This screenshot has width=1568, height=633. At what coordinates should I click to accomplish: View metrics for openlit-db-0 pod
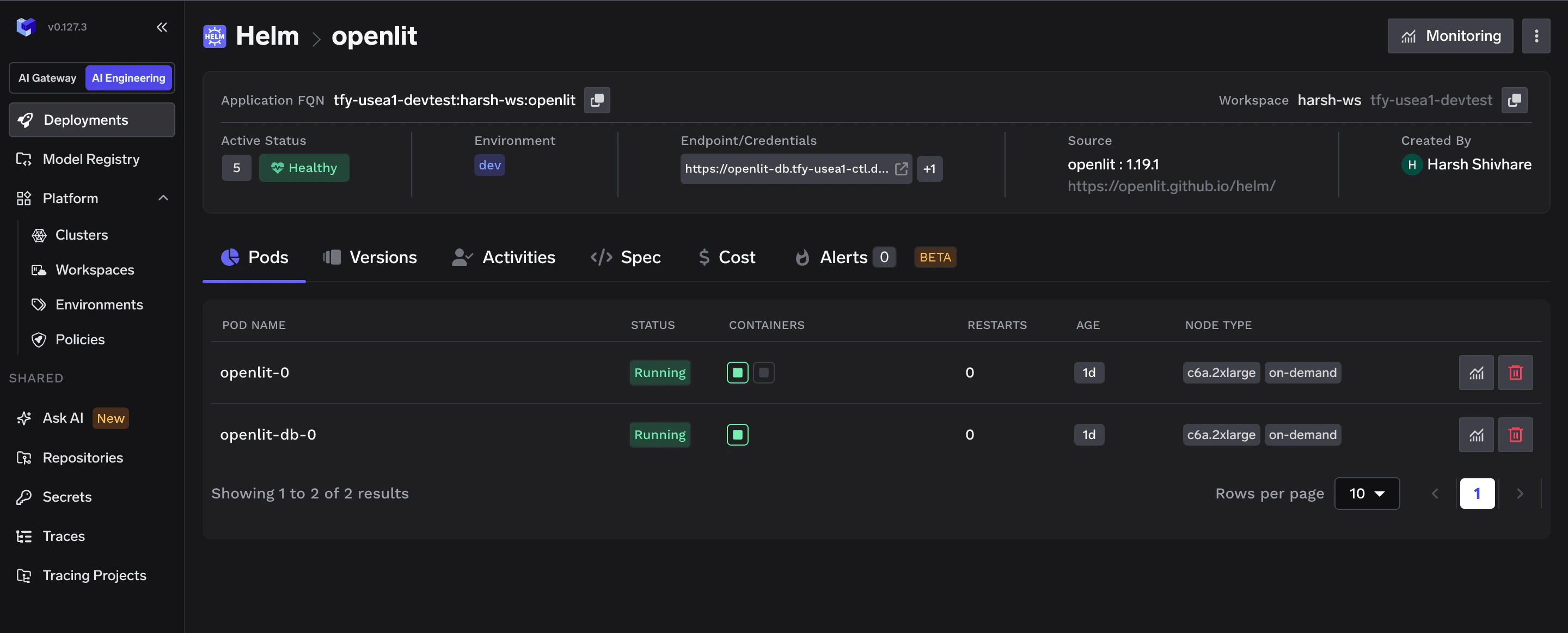coord(1476,435)
